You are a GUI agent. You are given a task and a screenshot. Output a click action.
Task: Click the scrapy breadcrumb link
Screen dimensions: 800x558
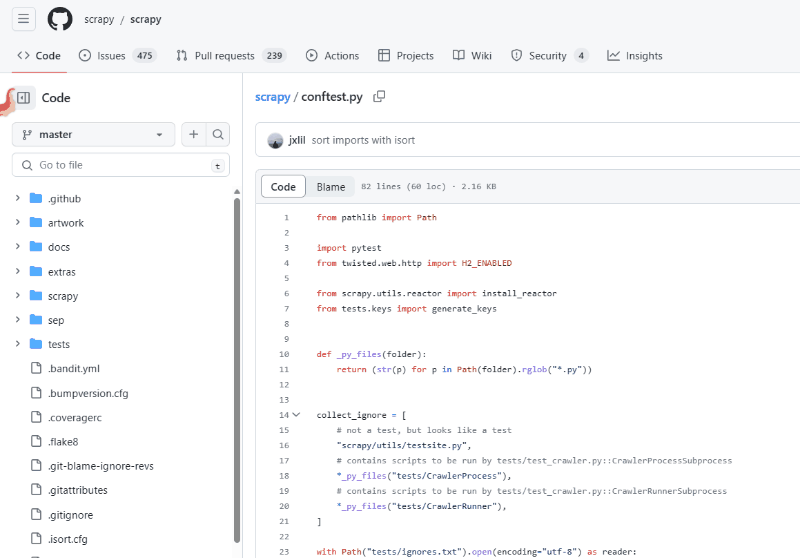point(272,97)
